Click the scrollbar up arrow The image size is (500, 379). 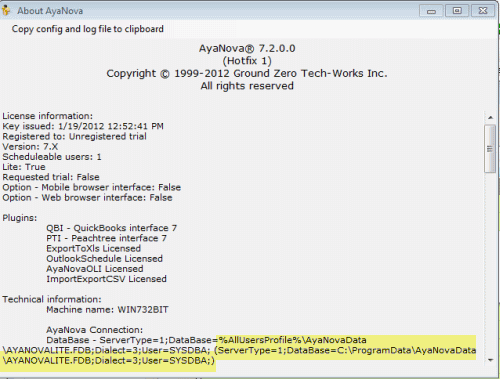pyautogui.click(x=490, y=117)
